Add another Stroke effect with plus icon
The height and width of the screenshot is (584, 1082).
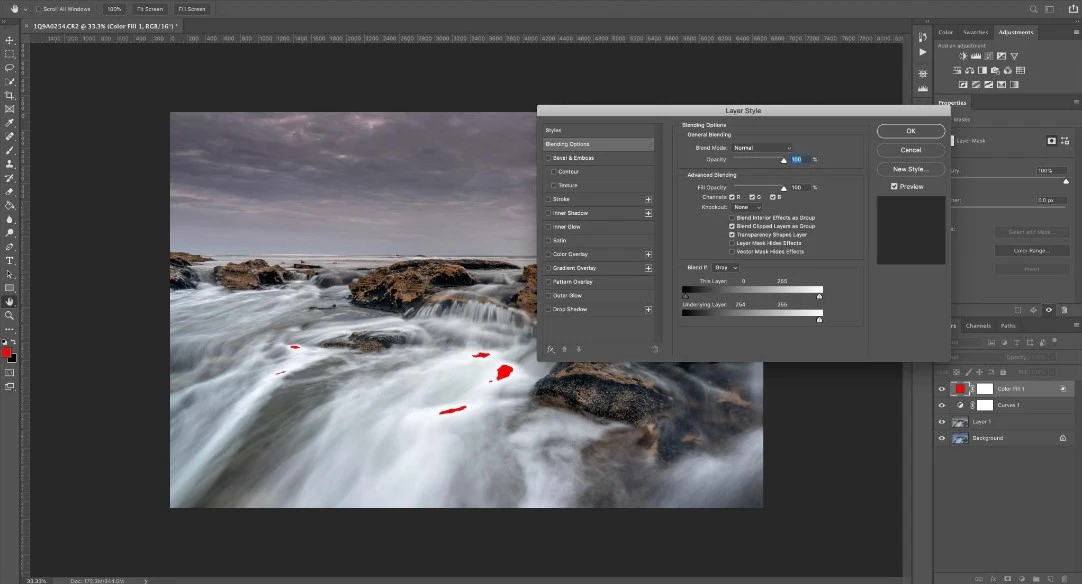648,199
